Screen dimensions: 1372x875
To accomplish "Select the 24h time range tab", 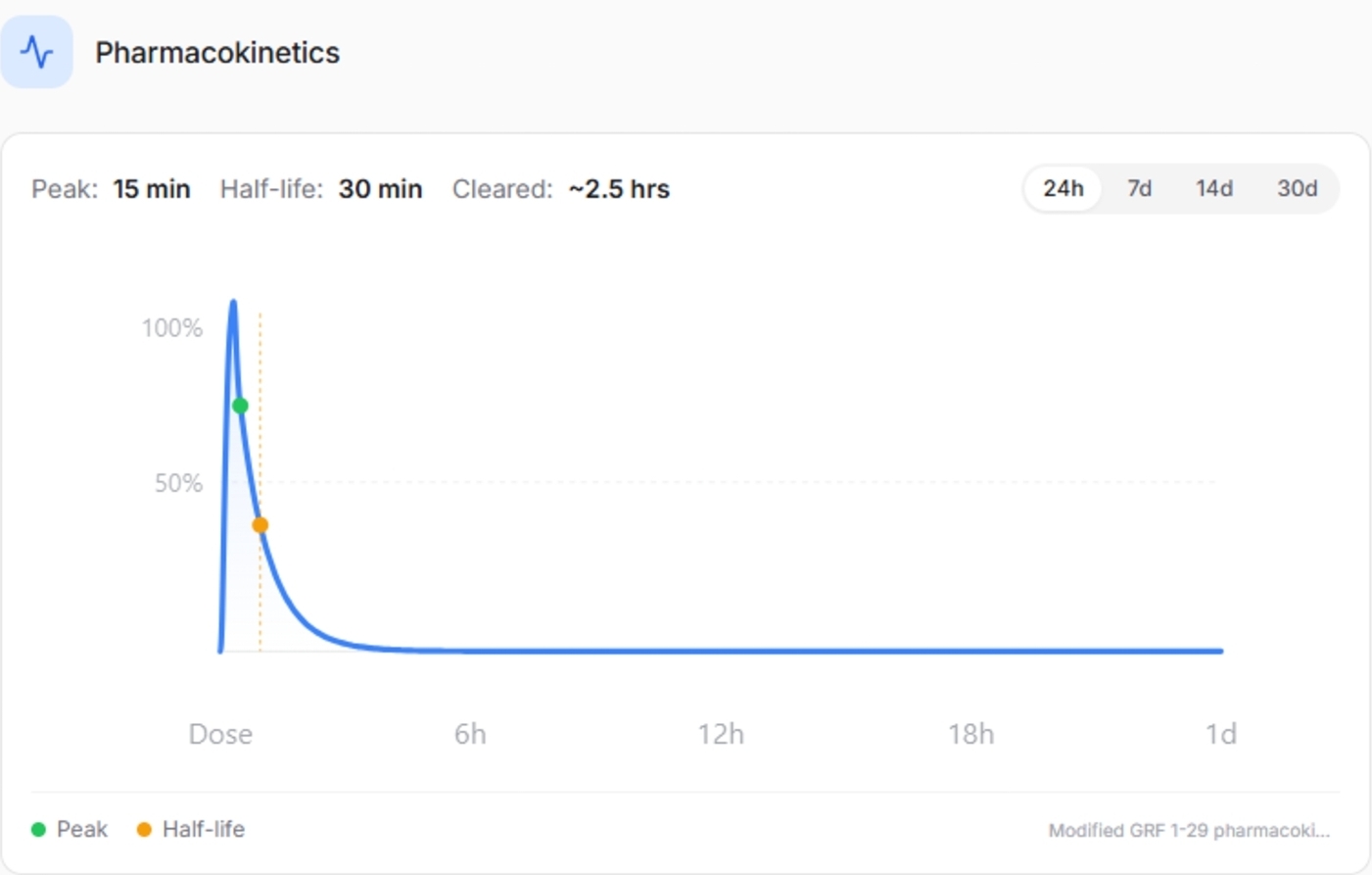I will tap(1062, 188).
